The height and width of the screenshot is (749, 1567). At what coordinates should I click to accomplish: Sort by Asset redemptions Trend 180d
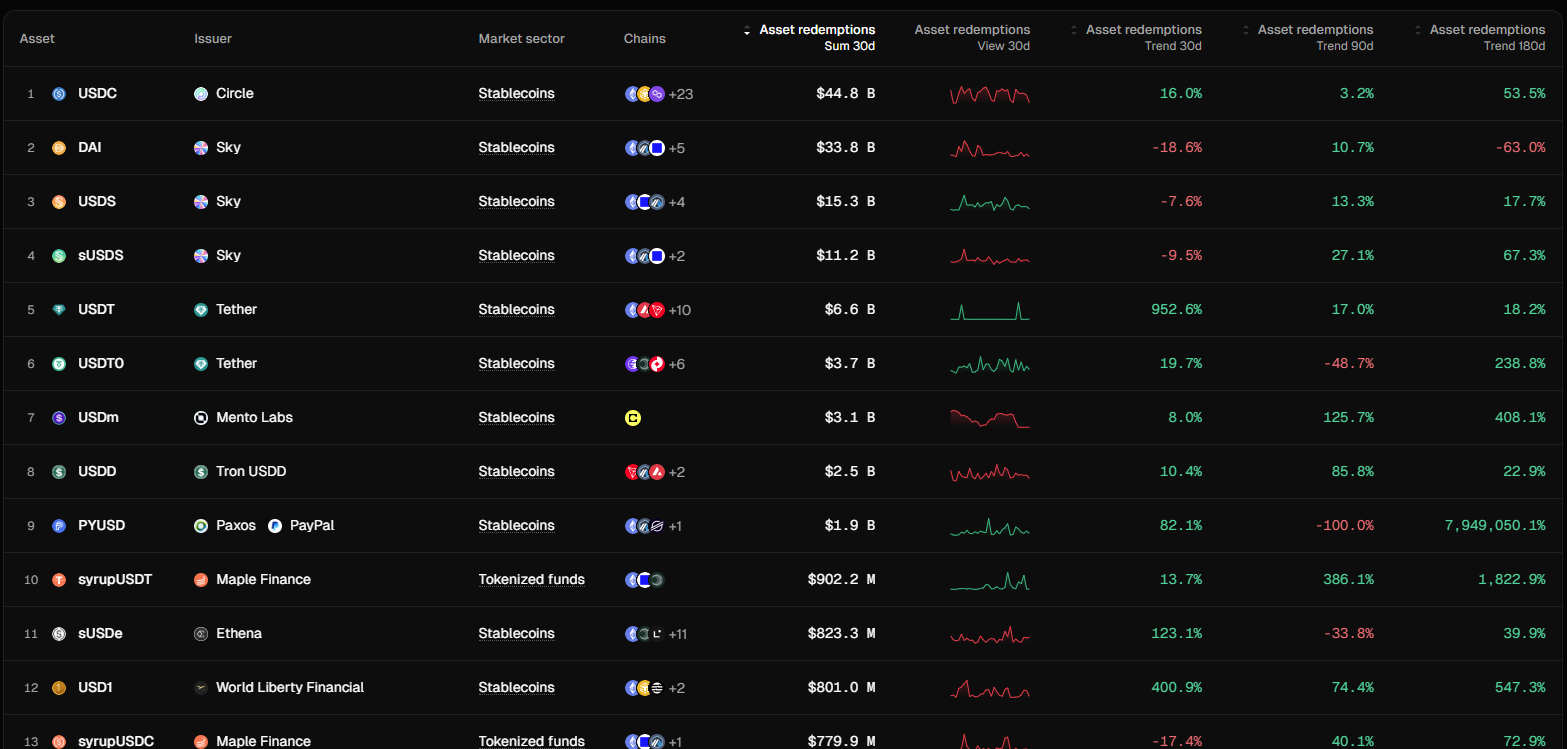coord(1487,30)
